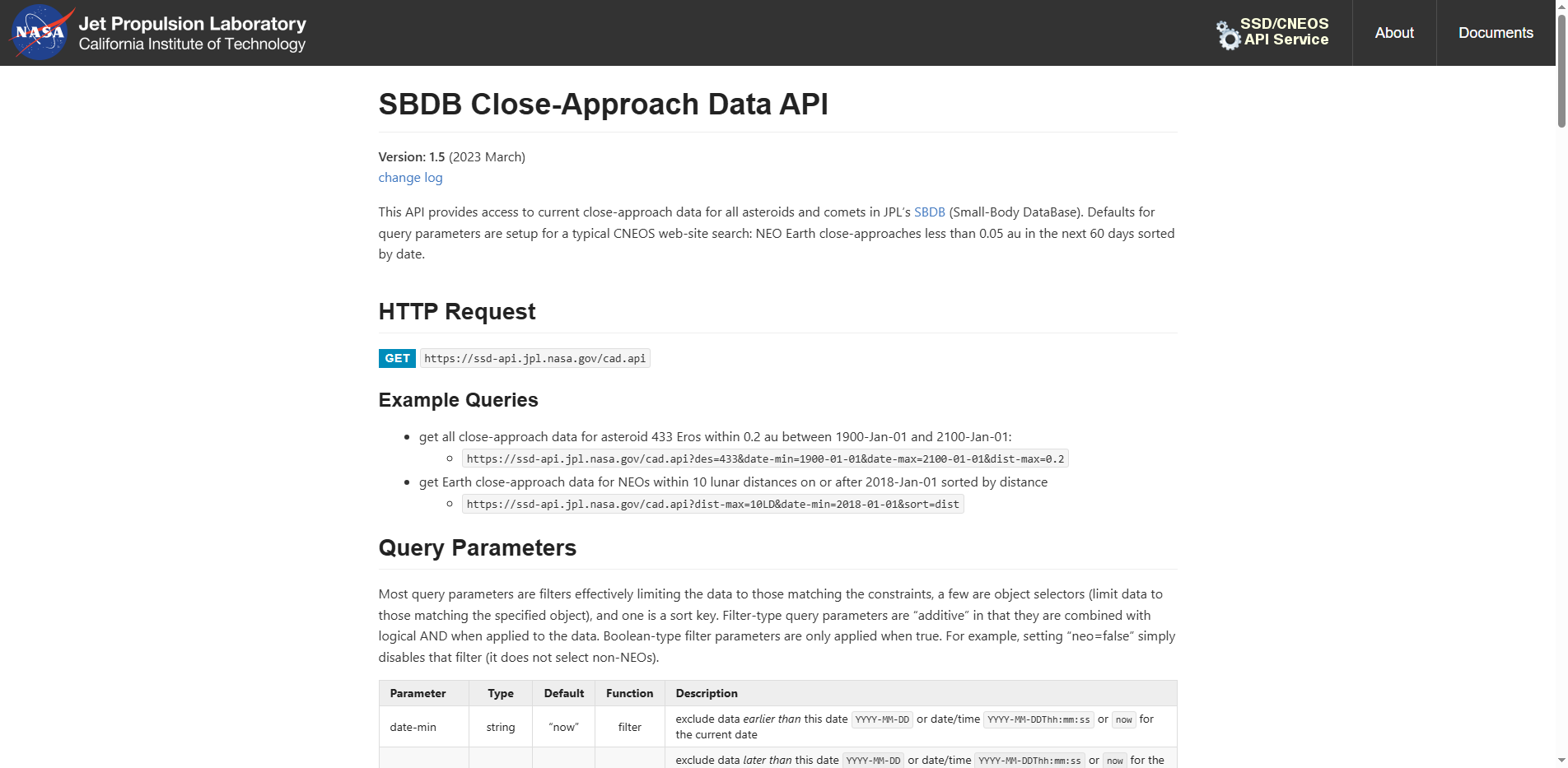Image resolution: width=1568 pixels, height=768 pixels.
Task: Click the Function column header
Action: coord(629,693)
